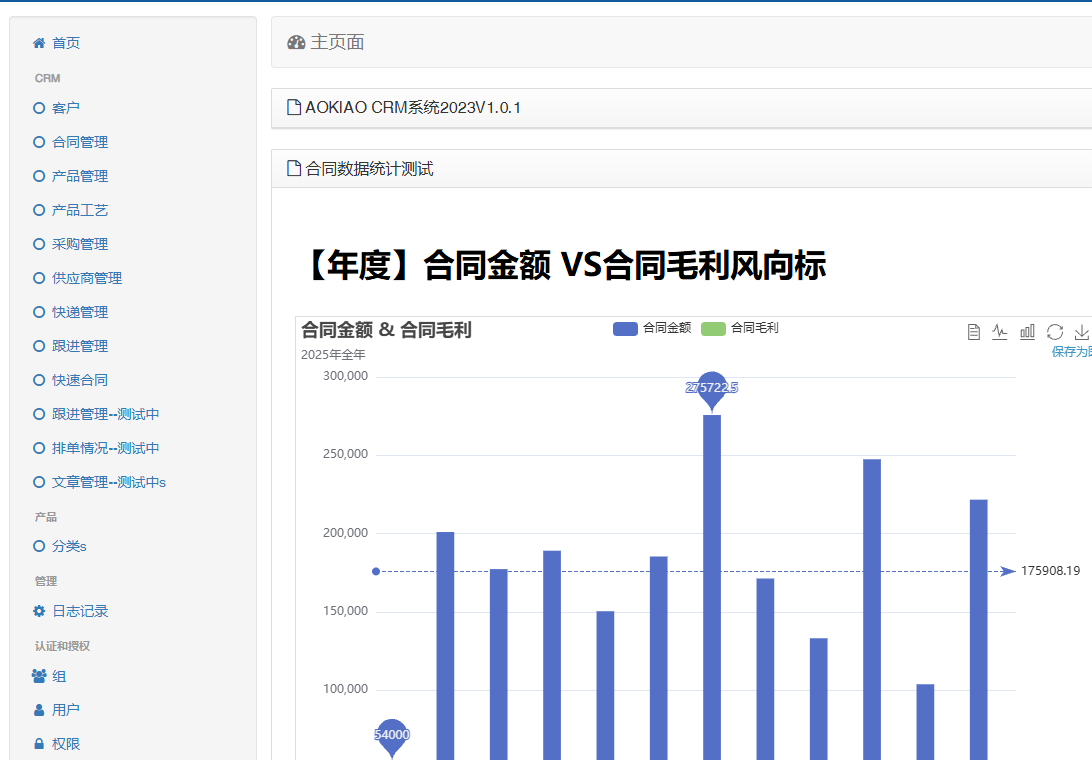Open 跟进管理--测试中 sidebar item
1092x760 pixels.
[96, 414]
